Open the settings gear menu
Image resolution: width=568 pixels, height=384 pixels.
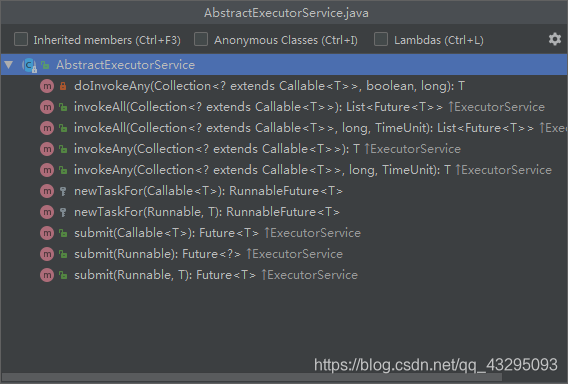[x=555, y=39]
